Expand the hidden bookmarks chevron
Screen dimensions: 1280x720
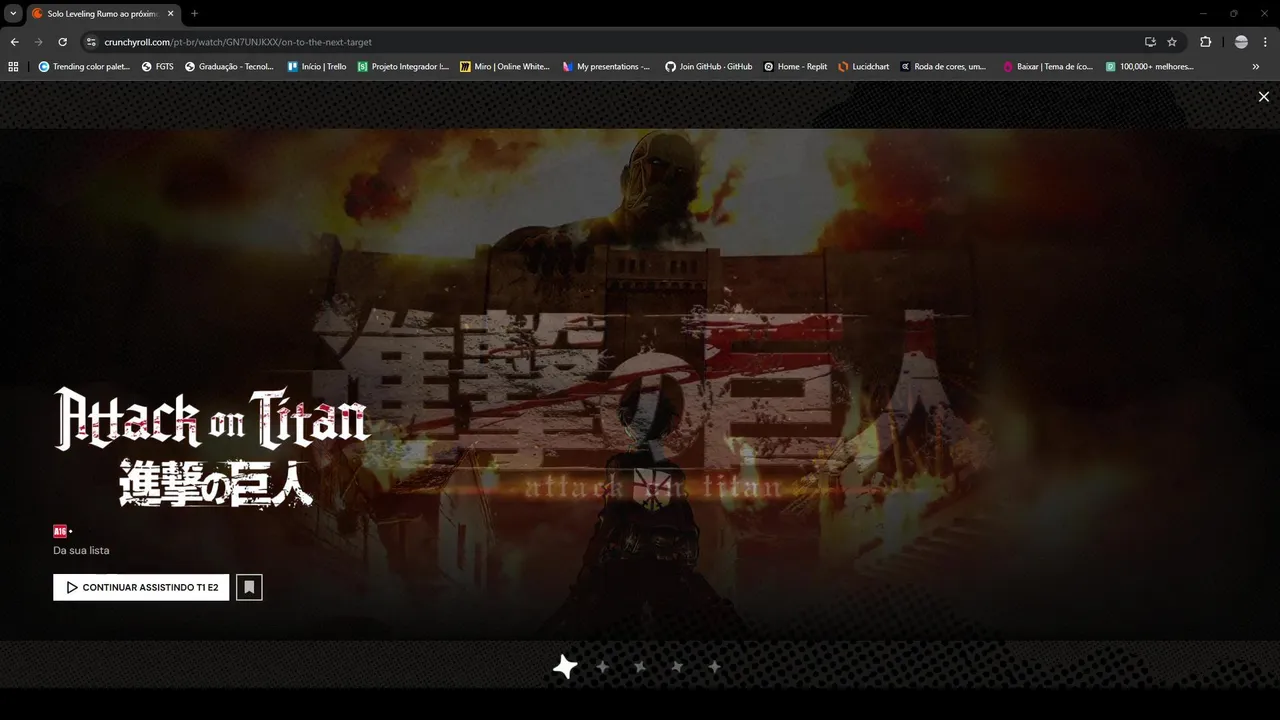pos(1256,67)
